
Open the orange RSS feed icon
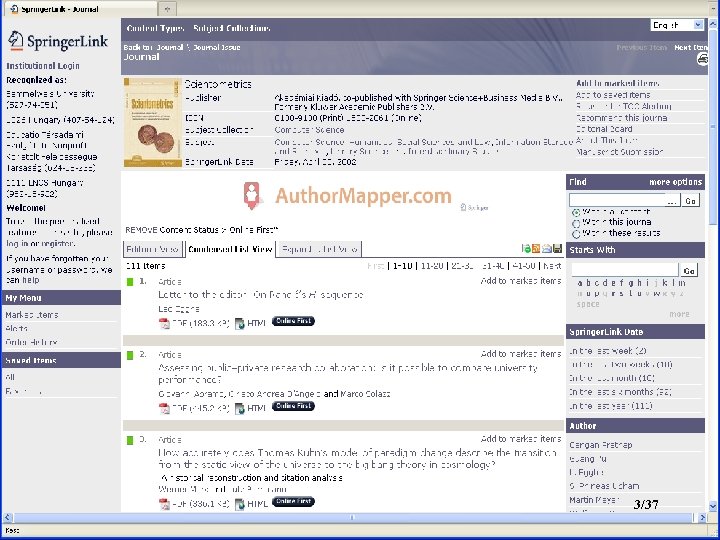tap(536, 249)
